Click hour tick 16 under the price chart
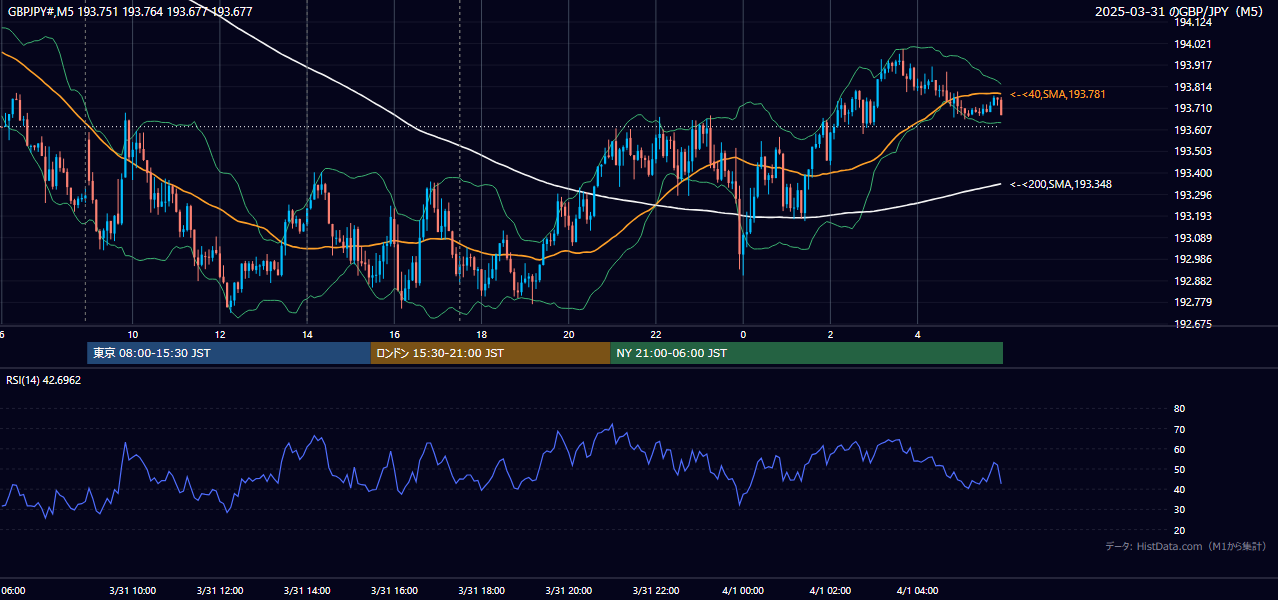The height and width of the screenshot is (600, 1278). (x=395, y=335)
